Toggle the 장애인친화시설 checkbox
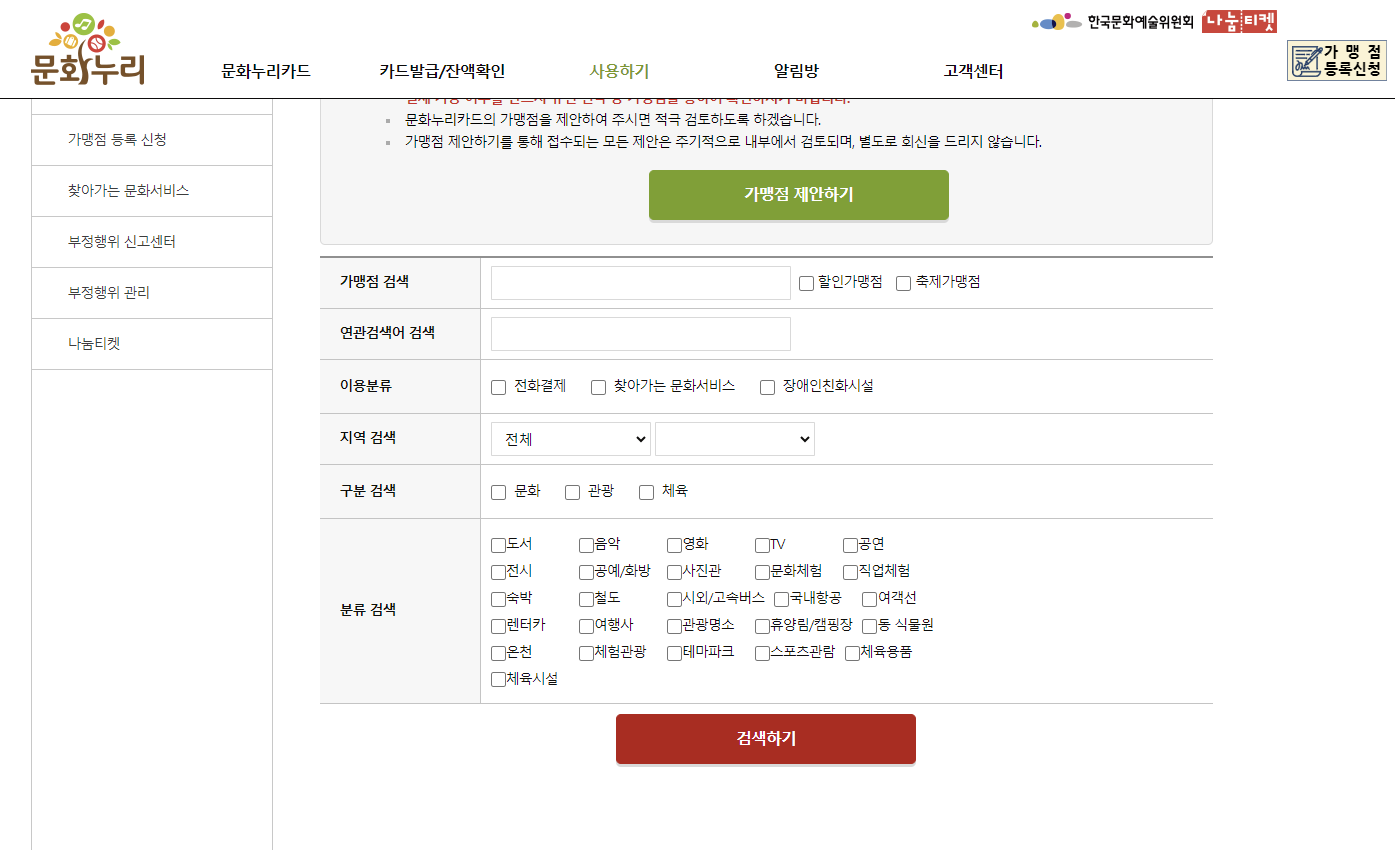 point(768,388)
